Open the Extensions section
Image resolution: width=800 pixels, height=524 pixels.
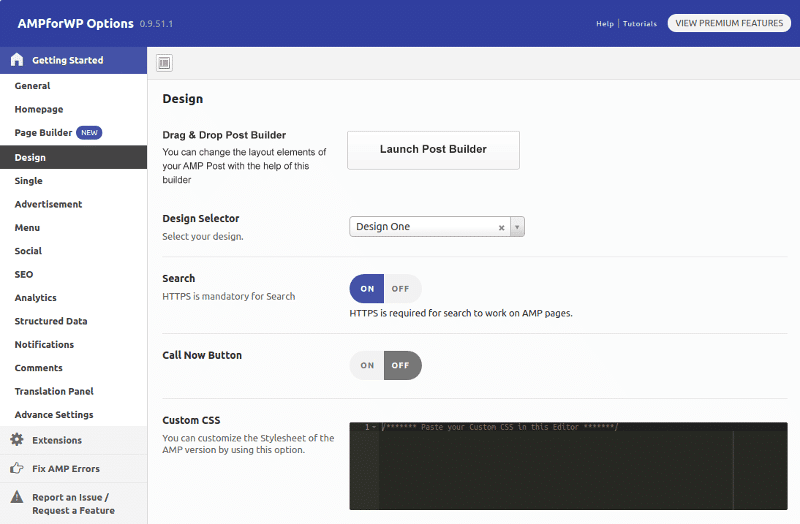coord(73,440)
